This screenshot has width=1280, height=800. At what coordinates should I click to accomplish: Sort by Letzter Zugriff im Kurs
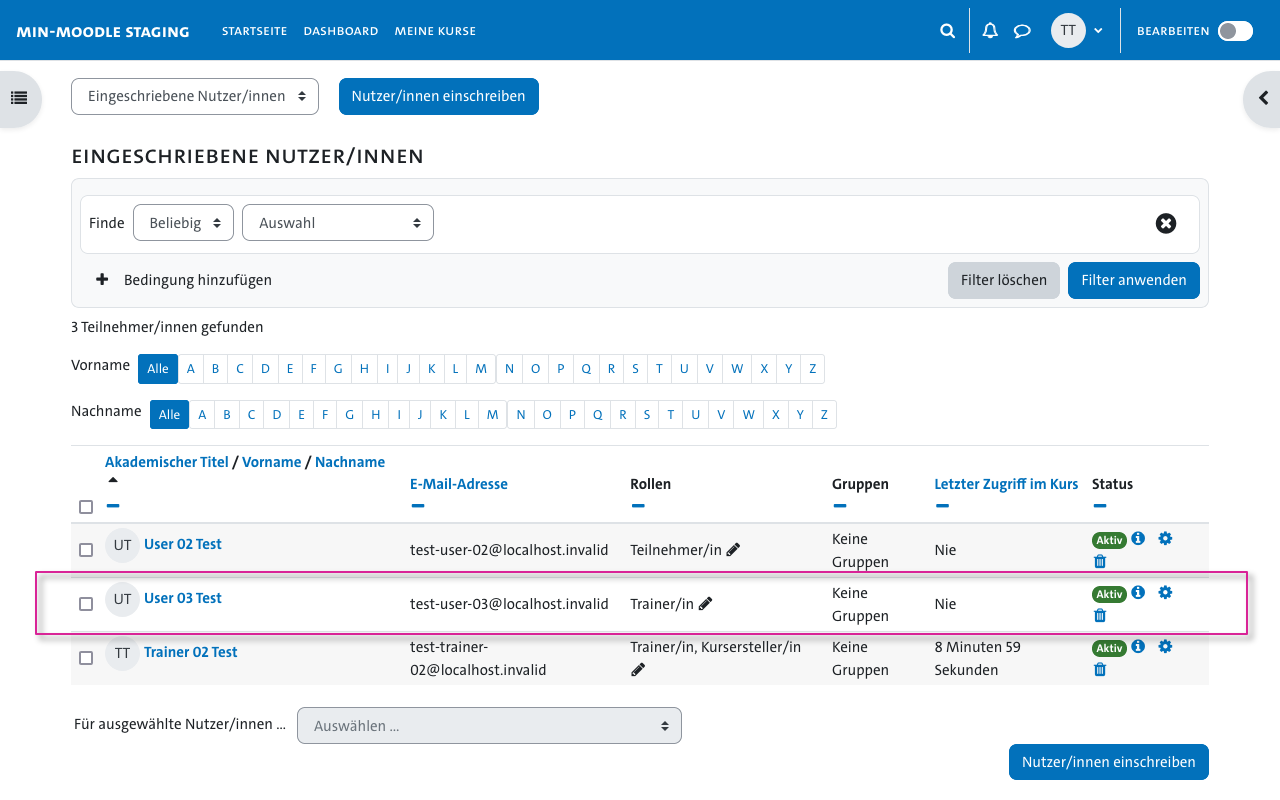[1006, 484]
